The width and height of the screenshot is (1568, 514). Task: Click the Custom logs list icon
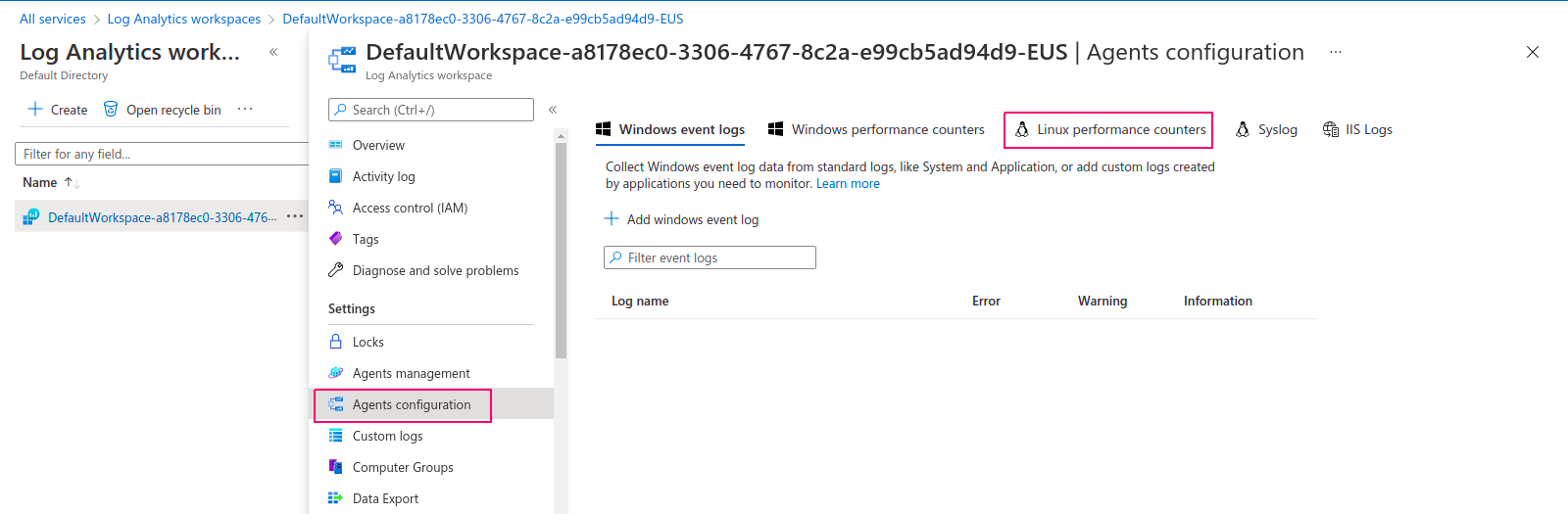click(335, 436)
